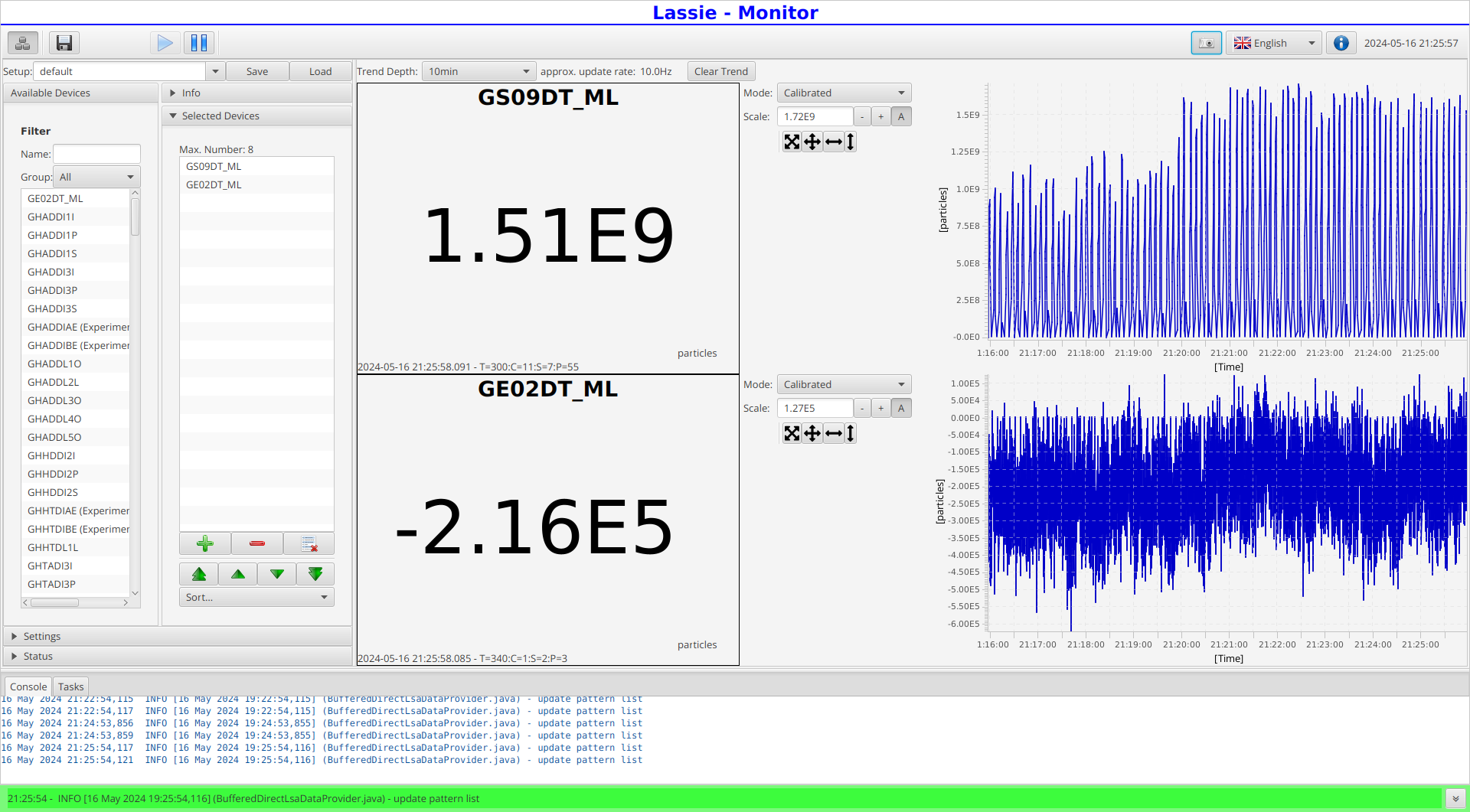This screenshot has height=812, width=1470.
Task: Select GHHDDI2P in the device list
Action: (75, 474)
